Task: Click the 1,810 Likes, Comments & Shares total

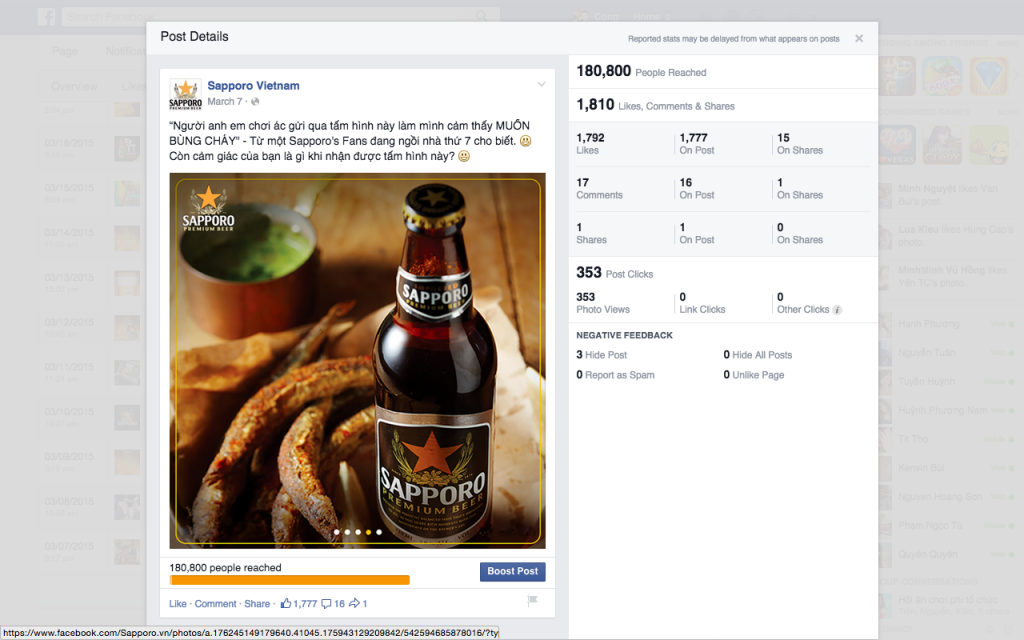Action: pos(656,105)
